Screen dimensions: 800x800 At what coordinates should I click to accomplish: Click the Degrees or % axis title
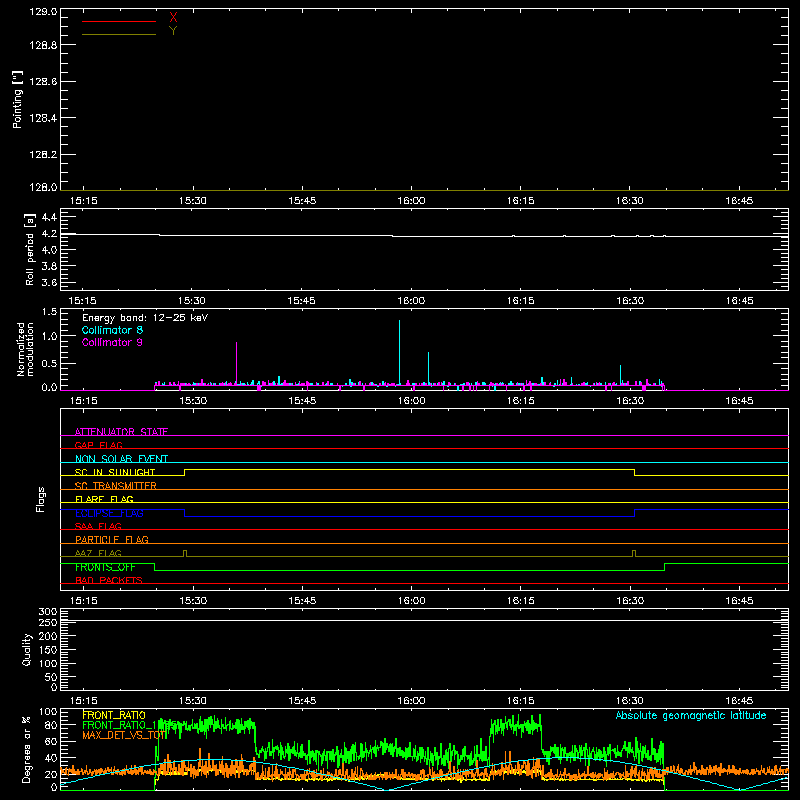click(x=27, y=749)
